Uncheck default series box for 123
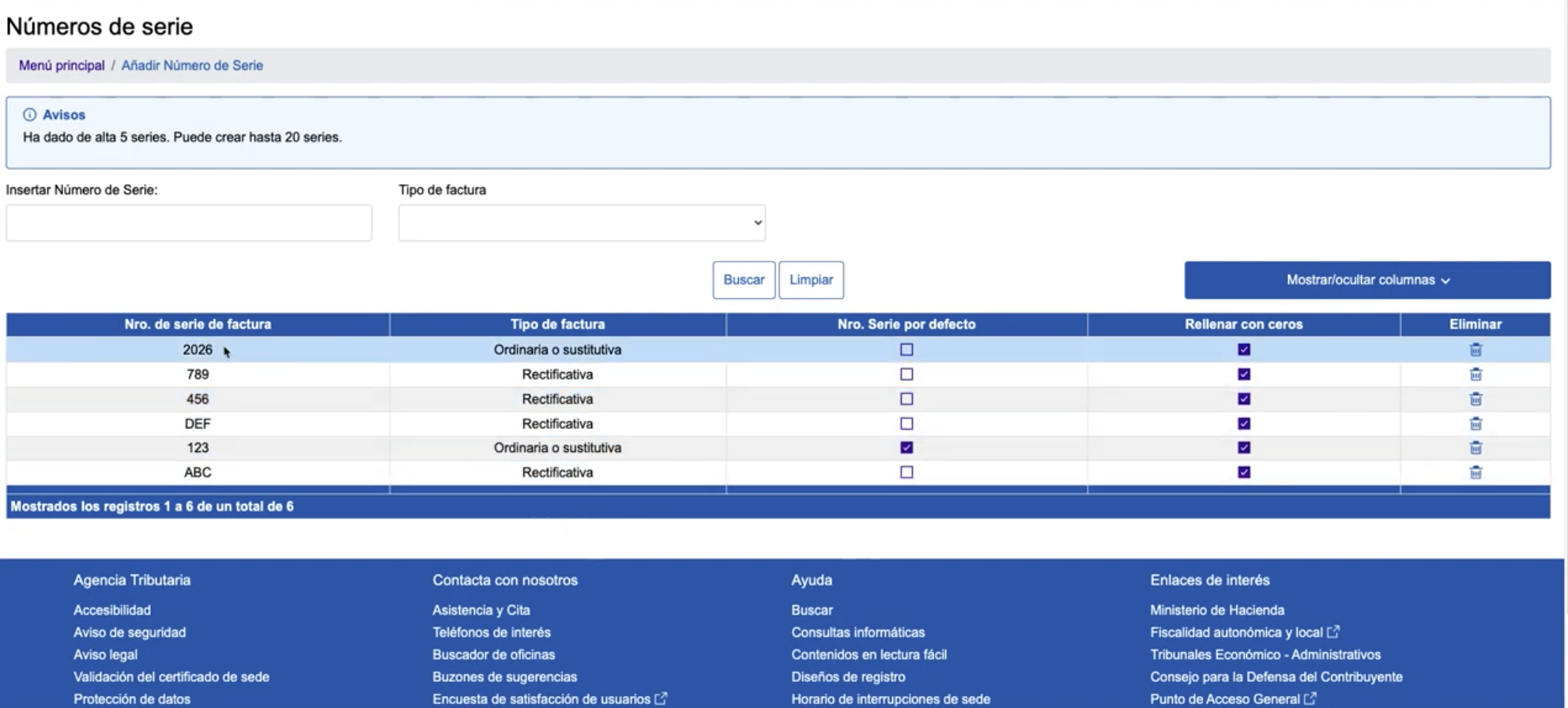 click(906, 448)
